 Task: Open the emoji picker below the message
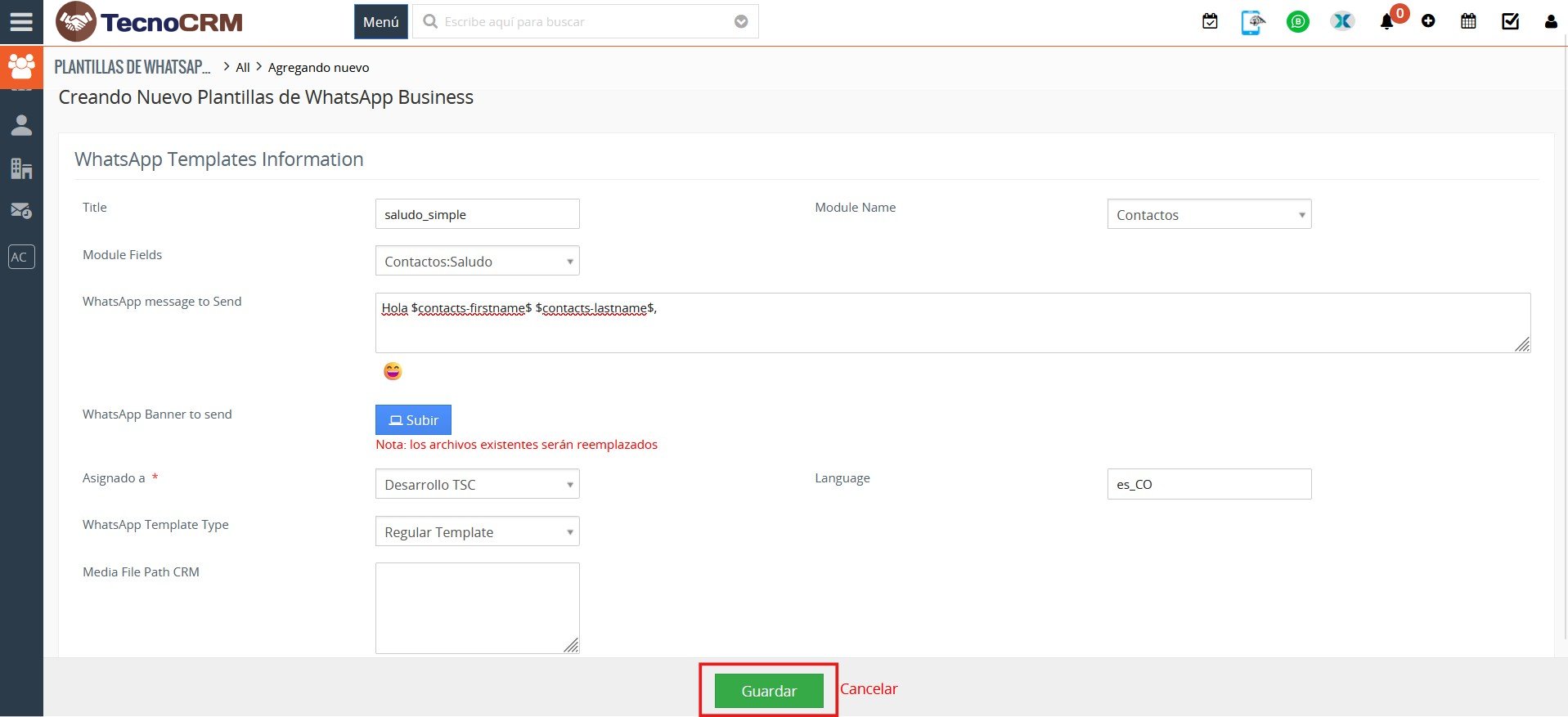393,372
